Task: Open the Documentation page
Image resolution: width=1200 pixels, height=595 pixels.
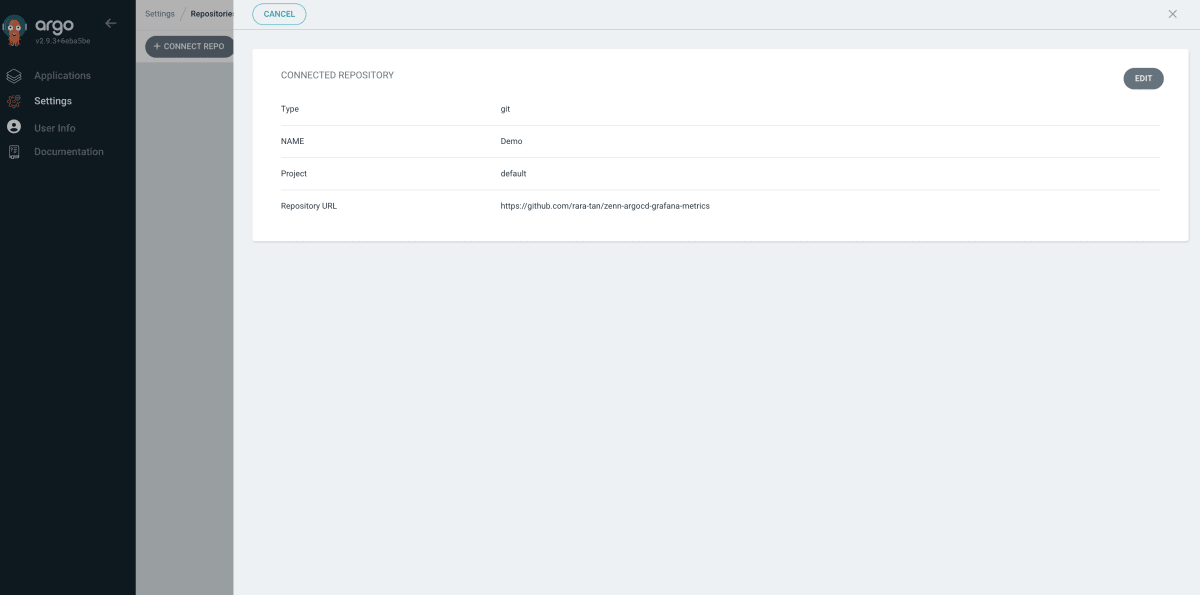Action: point(69,152)
